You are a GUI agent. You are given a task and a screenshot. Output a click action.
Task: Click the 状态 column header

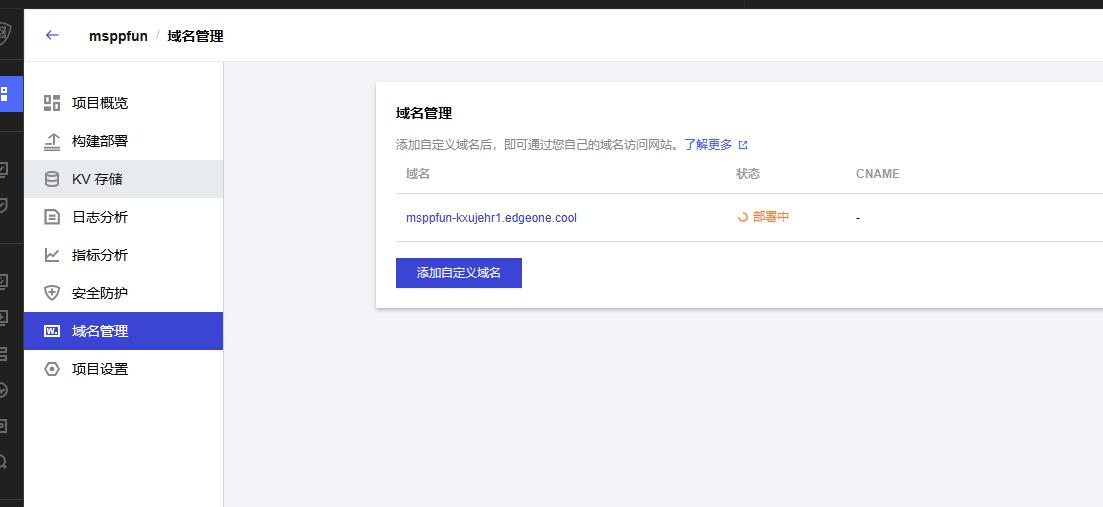pos(748,174)
